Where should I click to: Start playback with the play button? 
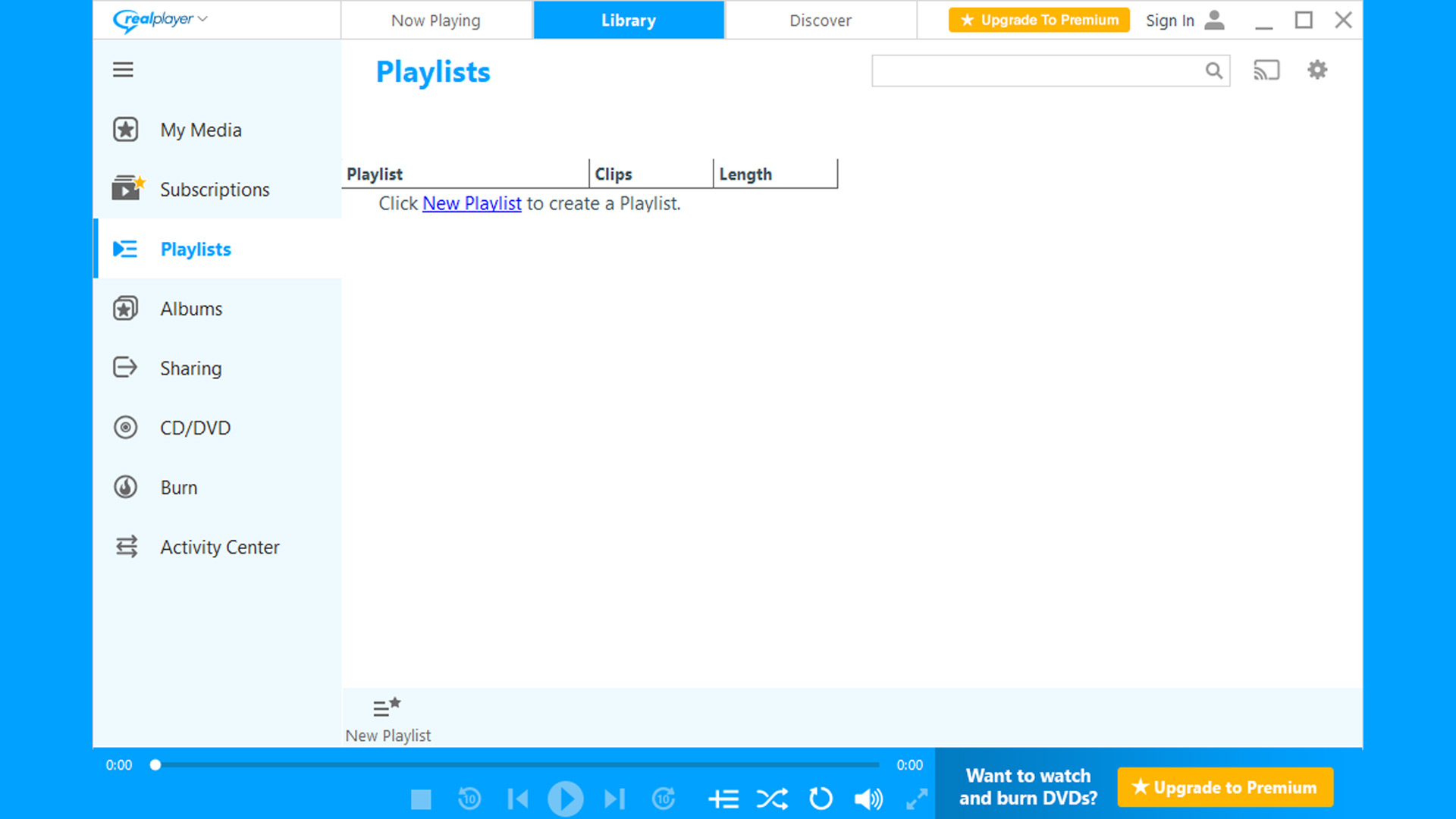click(566, 799)
